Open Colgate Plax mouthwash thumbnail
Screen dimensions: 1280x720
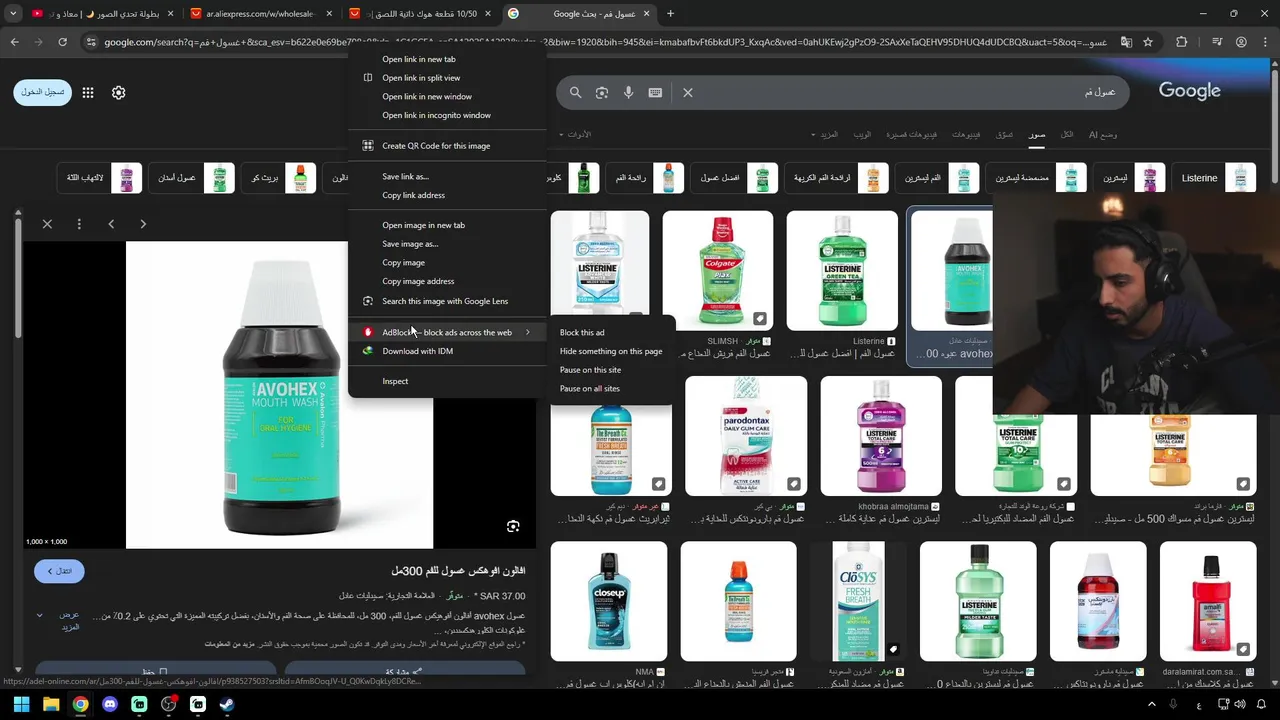(x=718, y=270)
